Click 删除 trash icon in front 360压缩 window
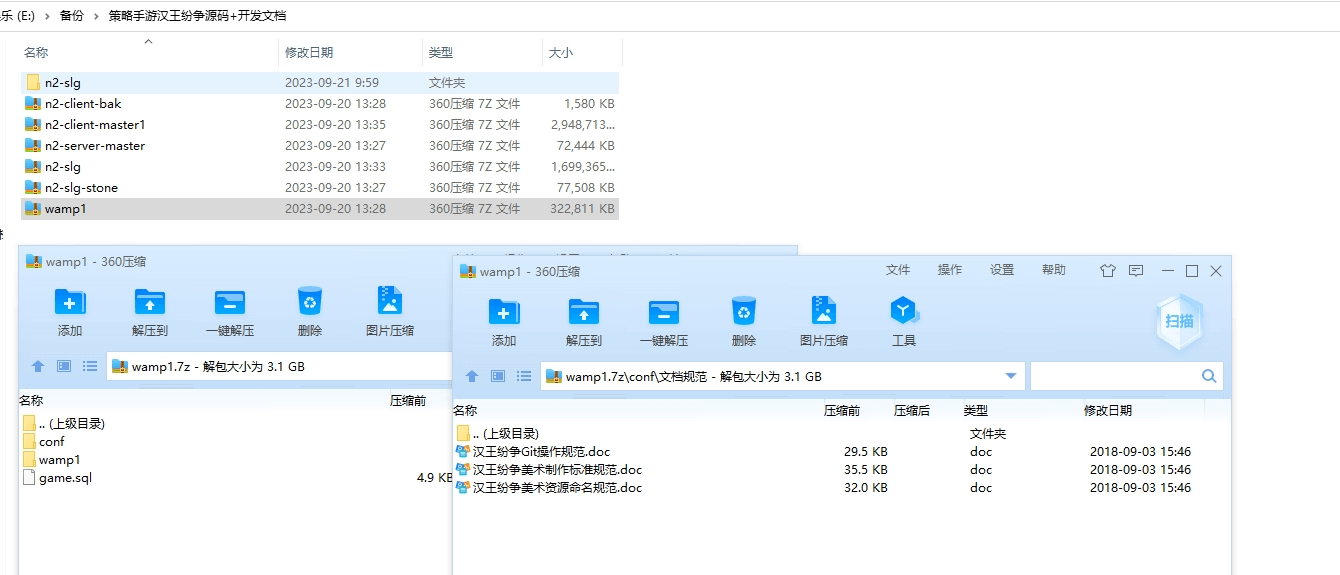This screenshot has height=575, width=1340. (x=744, y=311)
